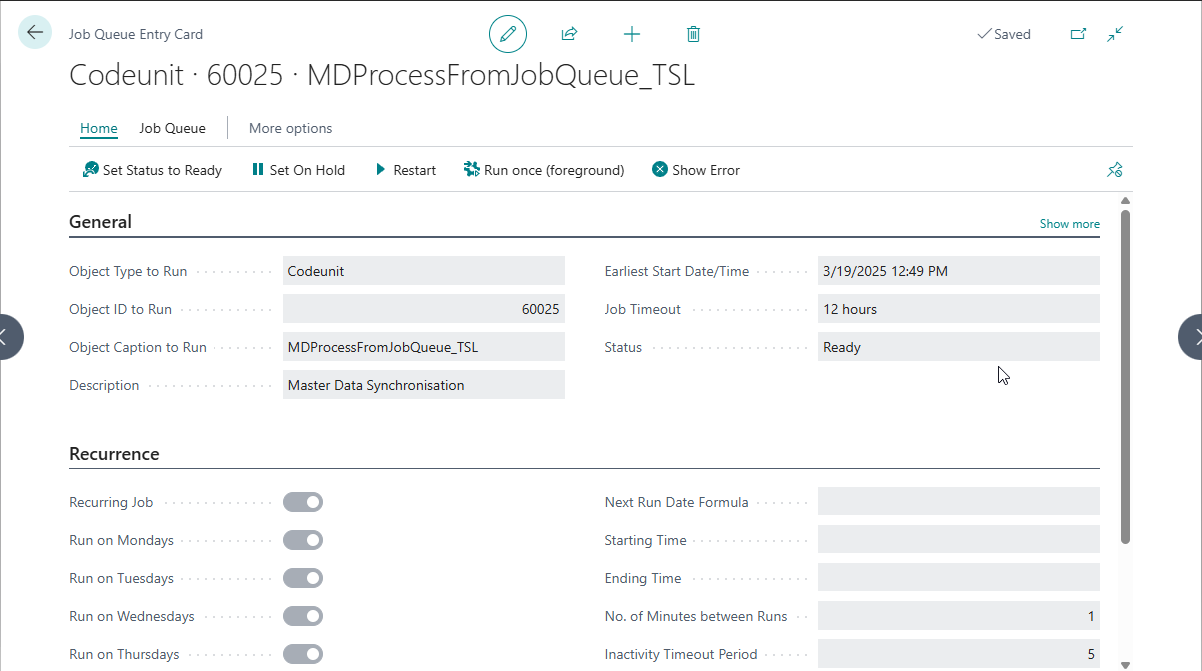
Task: Click the Starting Time field
Action: click(959, 540)
